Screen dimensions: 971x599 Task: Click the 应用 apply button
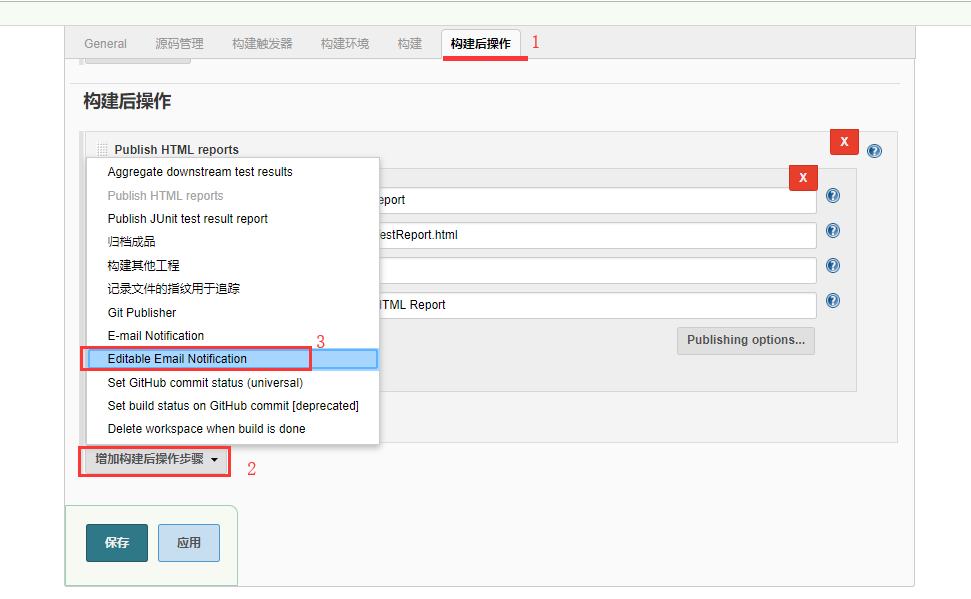(189, 543)
